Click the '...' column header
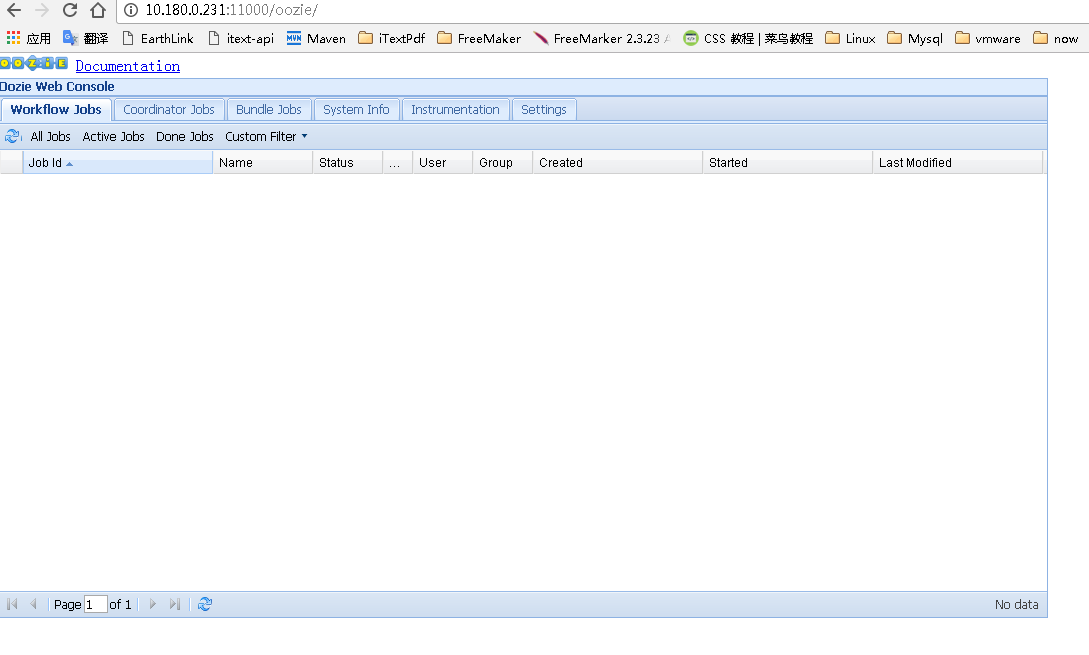 [x=397, y=163]
